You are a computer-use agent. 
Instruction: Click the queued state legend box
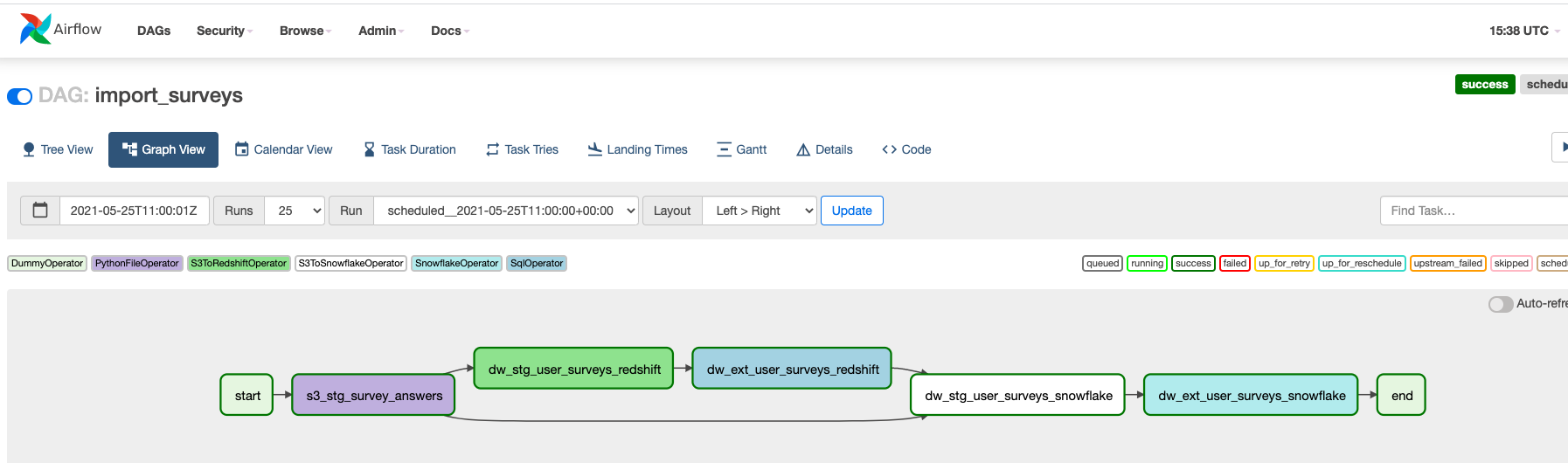click(x=1103, y=263)
